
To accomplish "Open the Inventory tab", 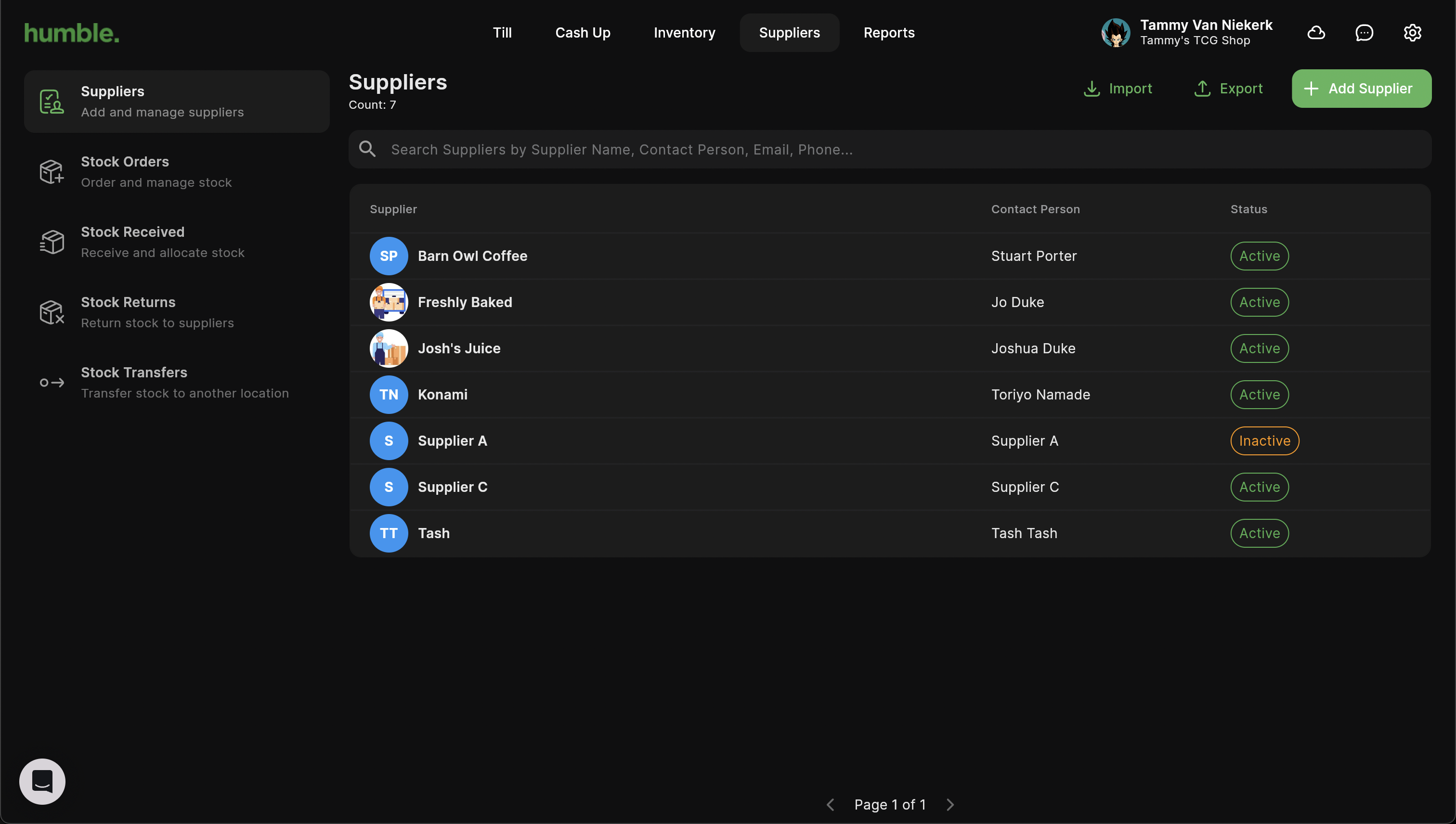I will 684,33.
